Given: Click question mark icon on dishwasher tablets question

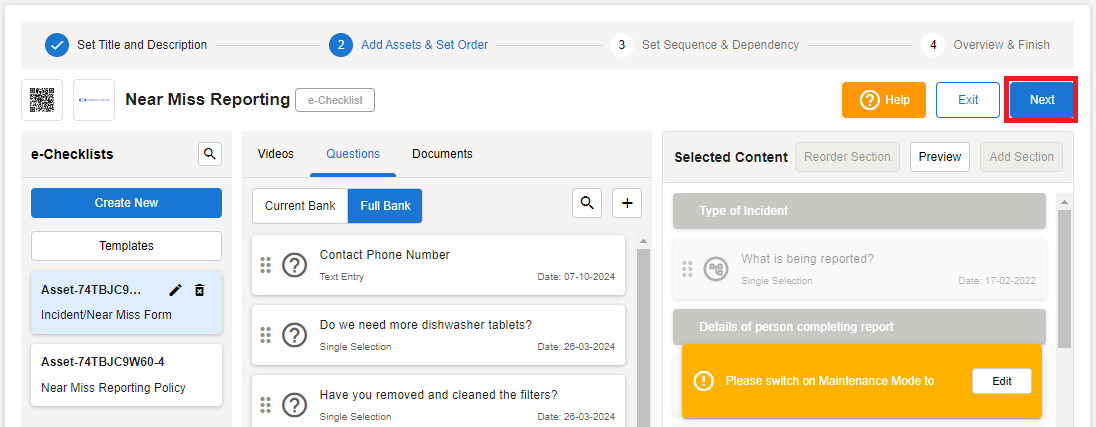Looking at the screenshot, I should tap(294, 335).
